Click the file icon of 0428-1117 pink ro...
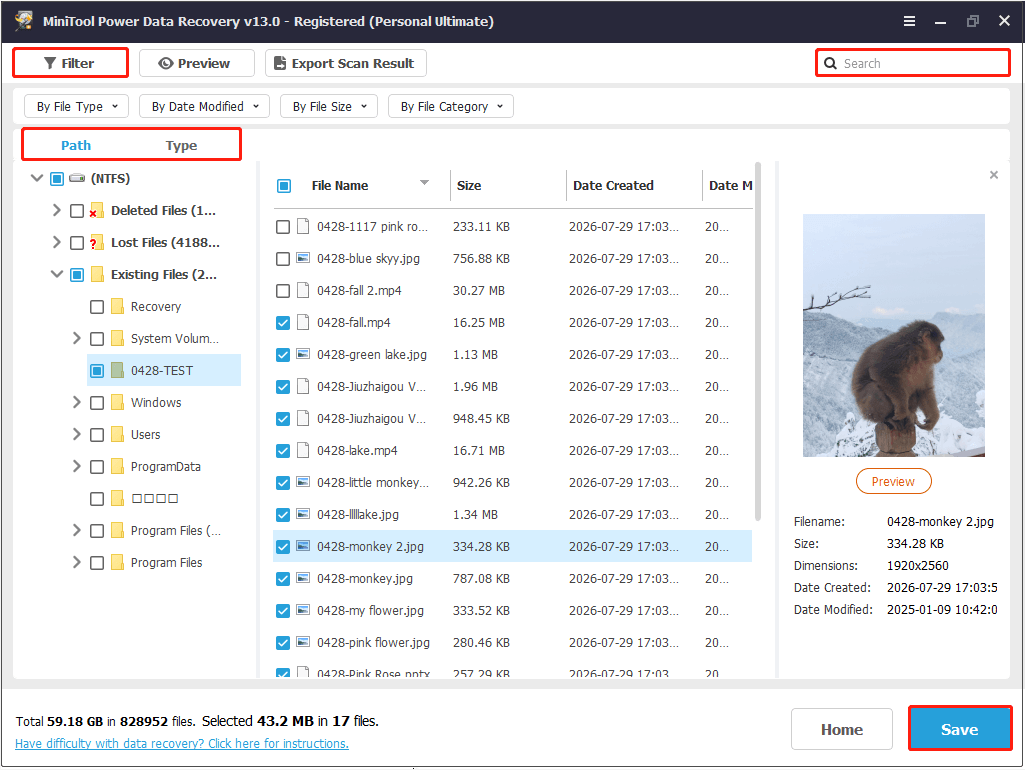The image size is (1025, 770). tap(303, 226)
